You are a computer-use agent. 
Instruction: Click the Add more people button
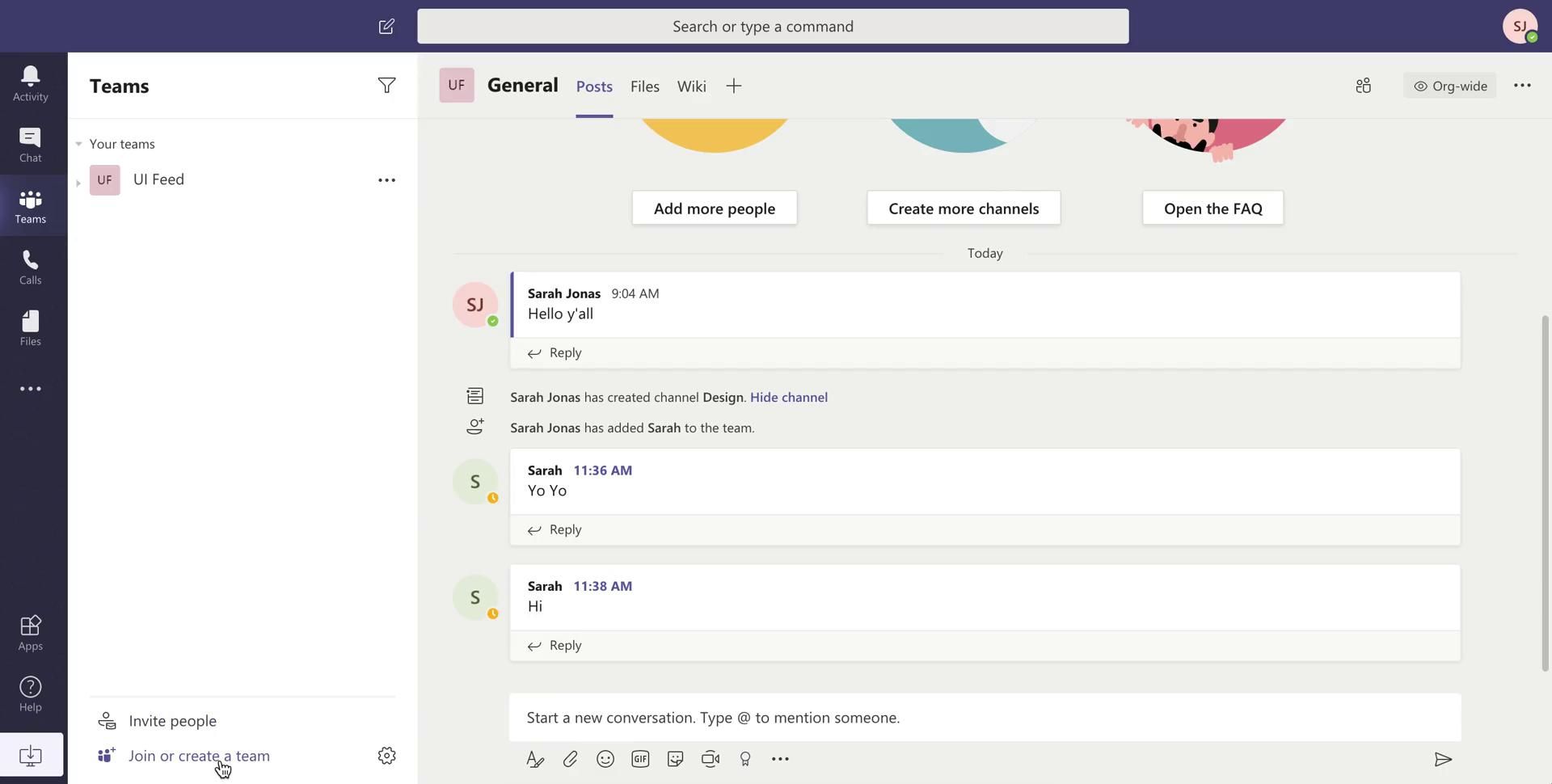714,209
